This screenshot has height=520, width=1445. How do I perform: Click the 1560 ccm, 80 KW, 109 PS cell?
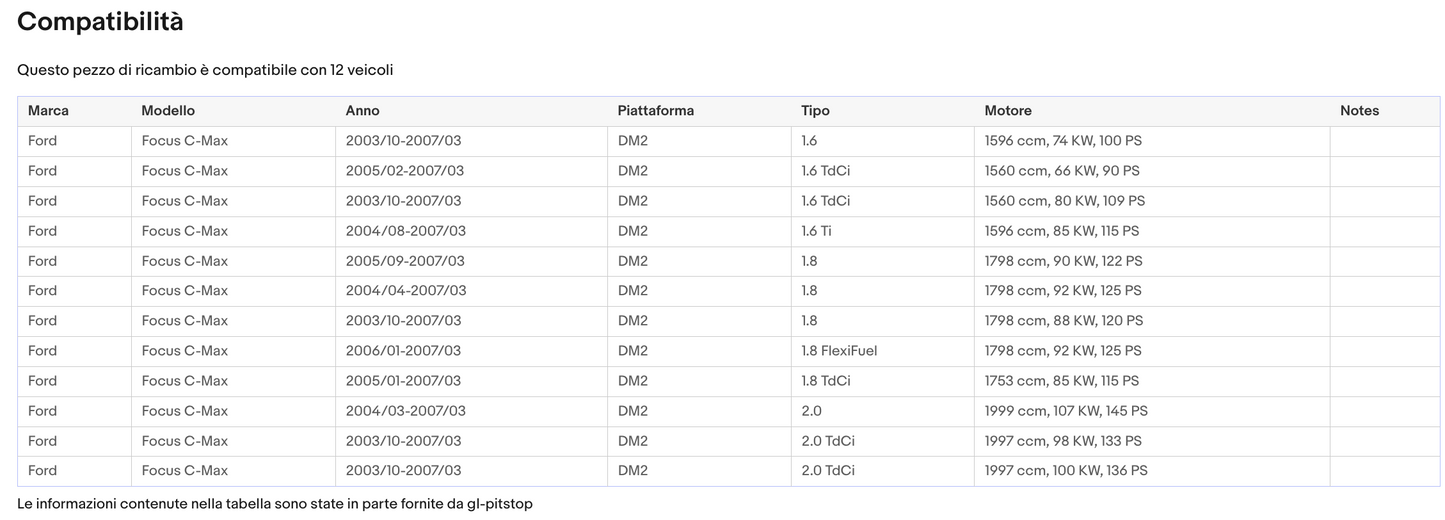[x=1064, y=201]
